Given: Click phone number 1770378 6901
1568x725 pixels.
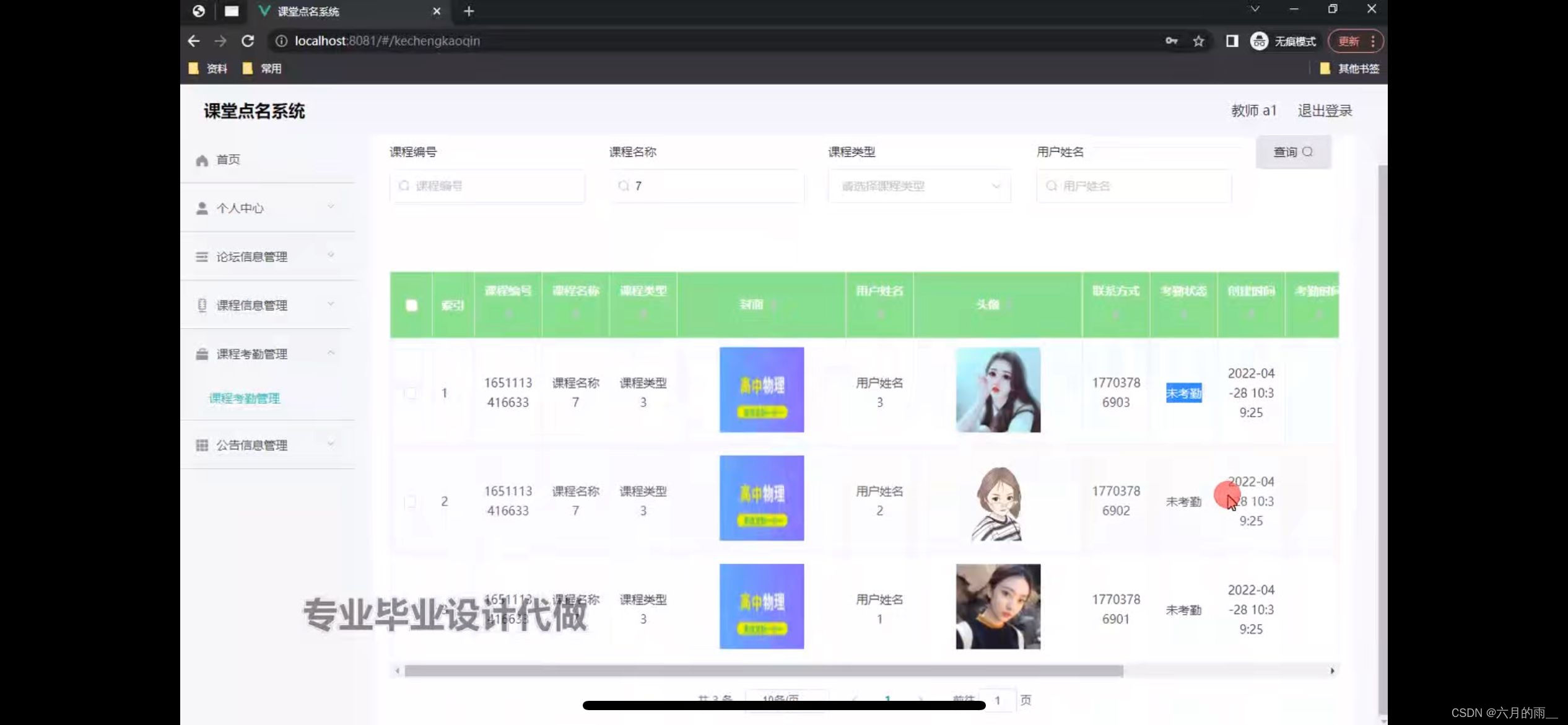Looking at the screenshot, I should (1116, 609).
